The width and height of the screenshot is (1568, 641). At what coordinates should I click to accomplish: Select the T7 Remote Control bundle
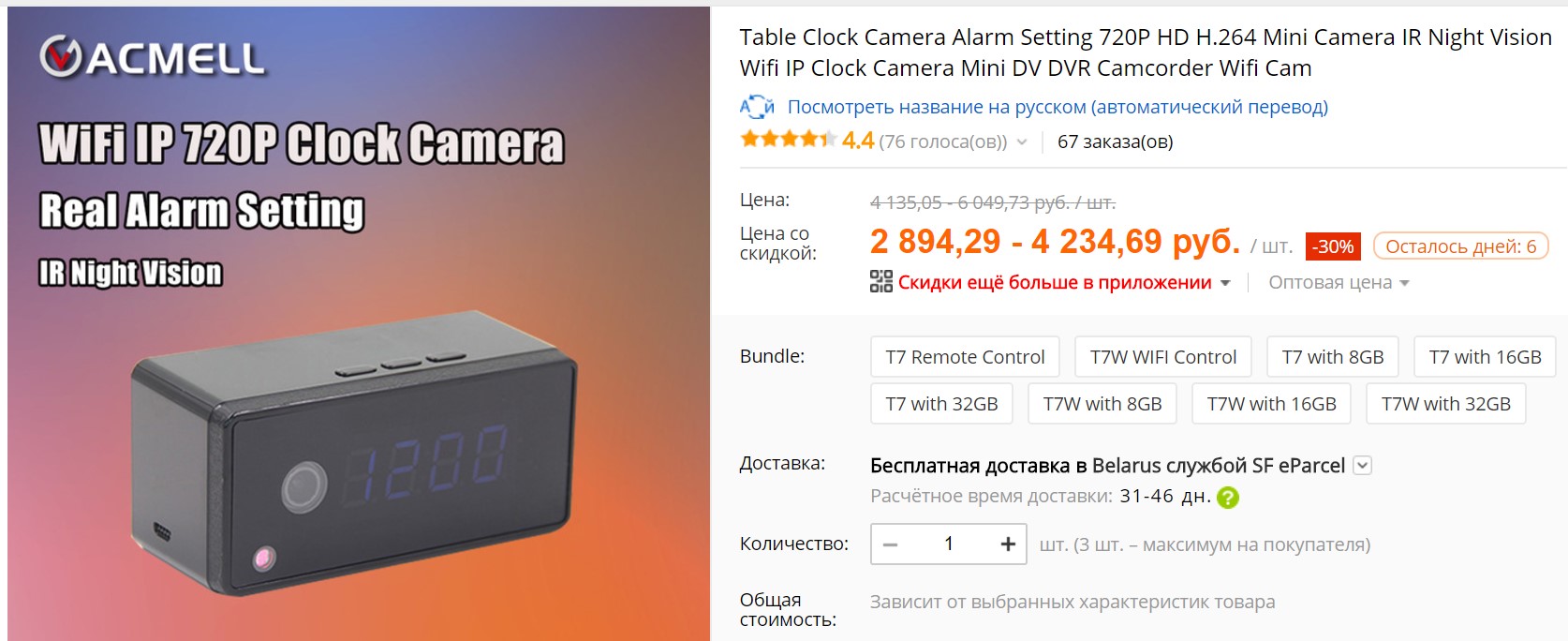[965, 357]
